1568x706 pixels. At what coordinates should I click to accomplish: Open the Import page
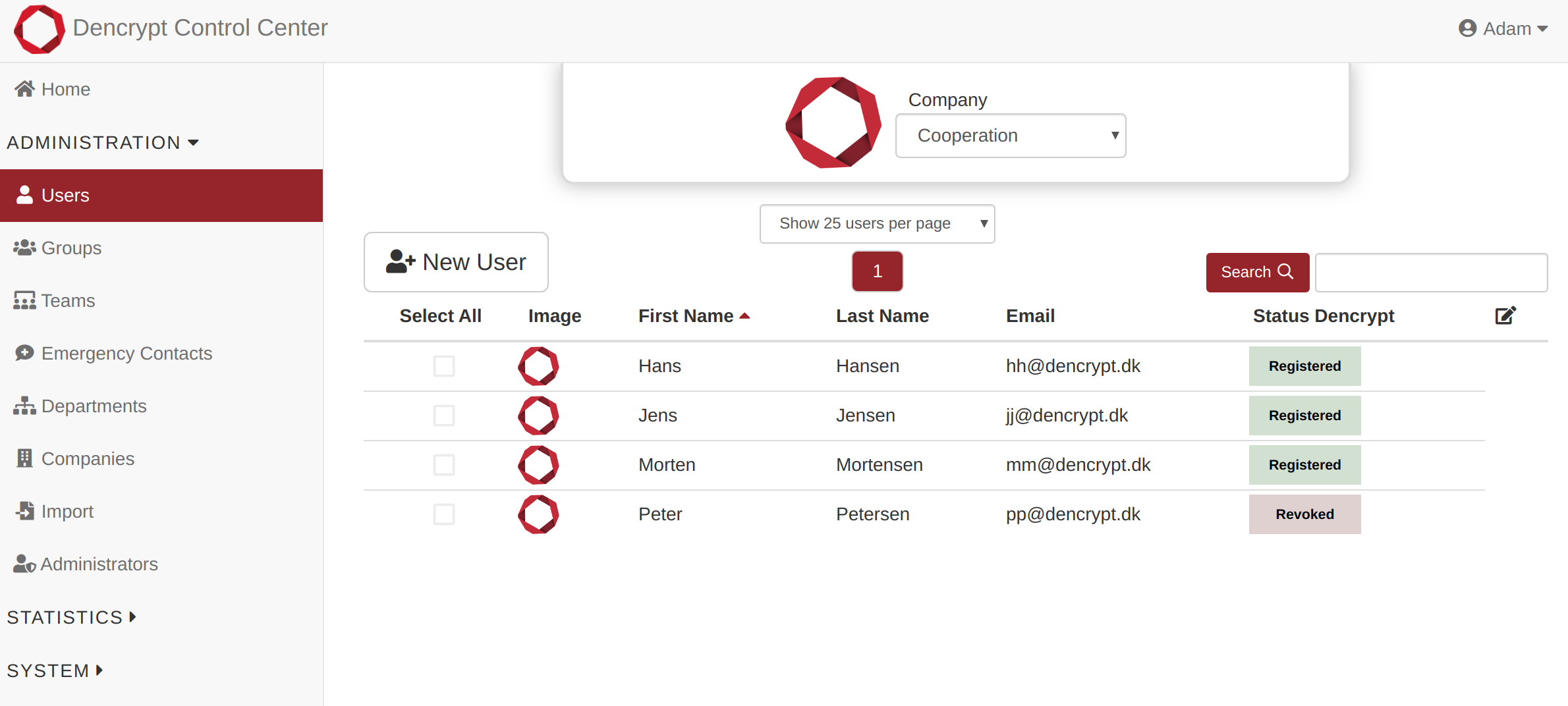click(x=67, y=512)
